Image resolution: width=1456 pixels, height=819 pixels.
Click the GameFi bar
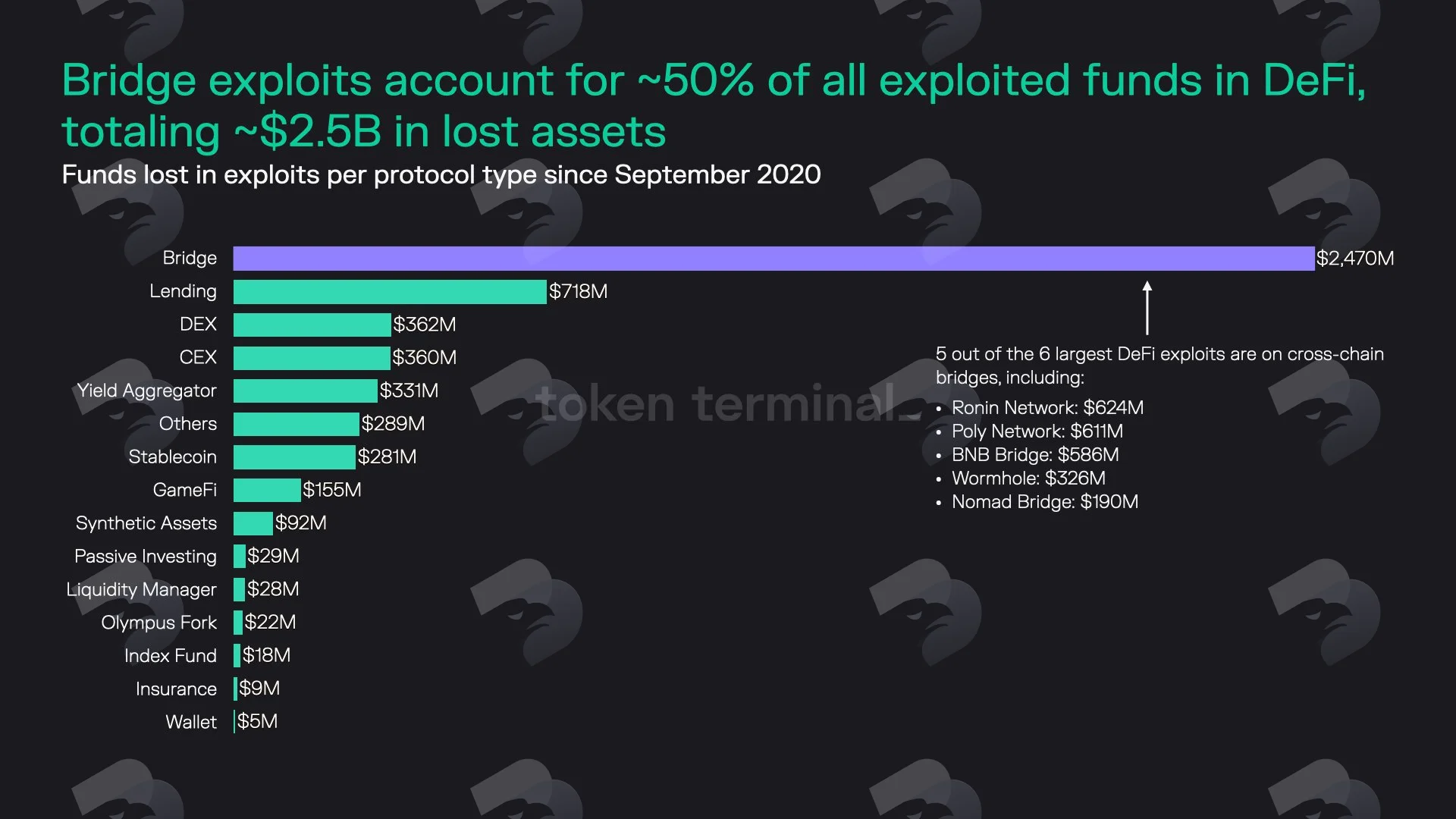pyautogui.click(x=267, y=490)
